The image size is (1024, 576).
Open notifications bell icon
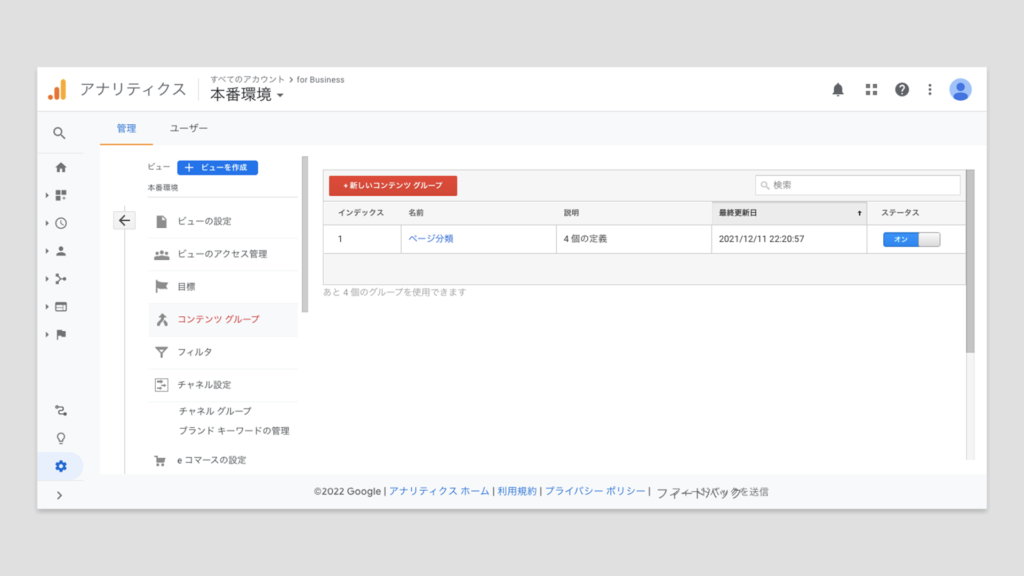click(x=838, y=90)
